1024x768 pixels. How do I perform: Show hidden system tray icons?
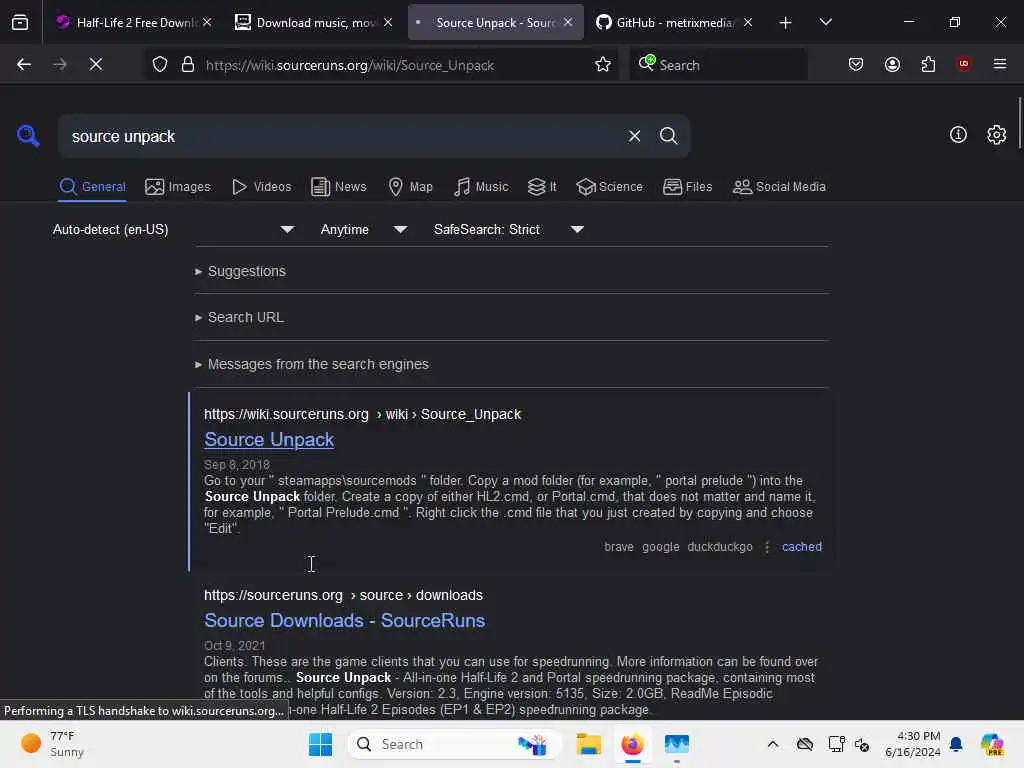click(x=773, y=744)
